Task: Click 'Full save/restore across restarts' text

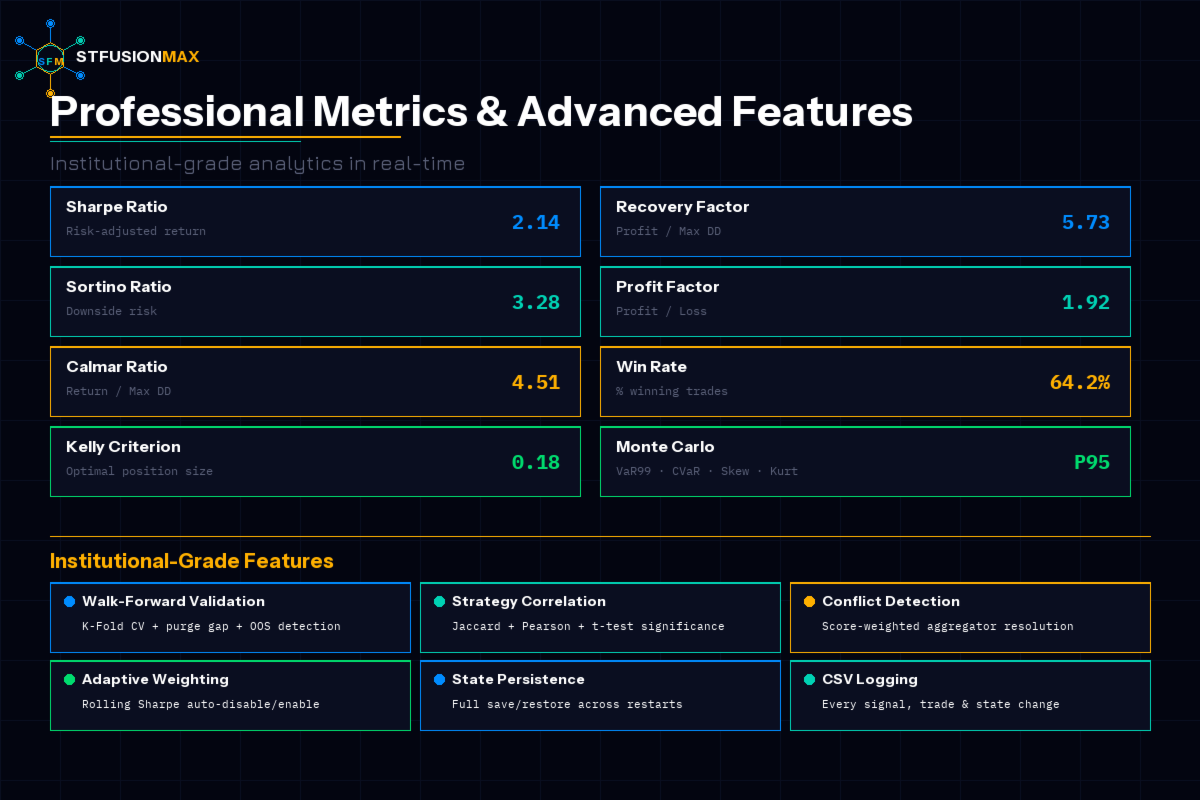Action: 567,704
